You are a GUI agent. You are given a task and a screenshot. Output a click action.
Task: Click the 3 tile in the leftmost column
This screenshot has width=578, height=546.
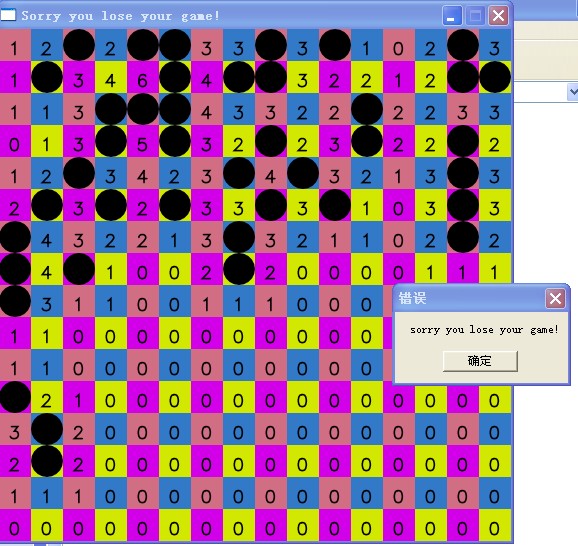15,429
